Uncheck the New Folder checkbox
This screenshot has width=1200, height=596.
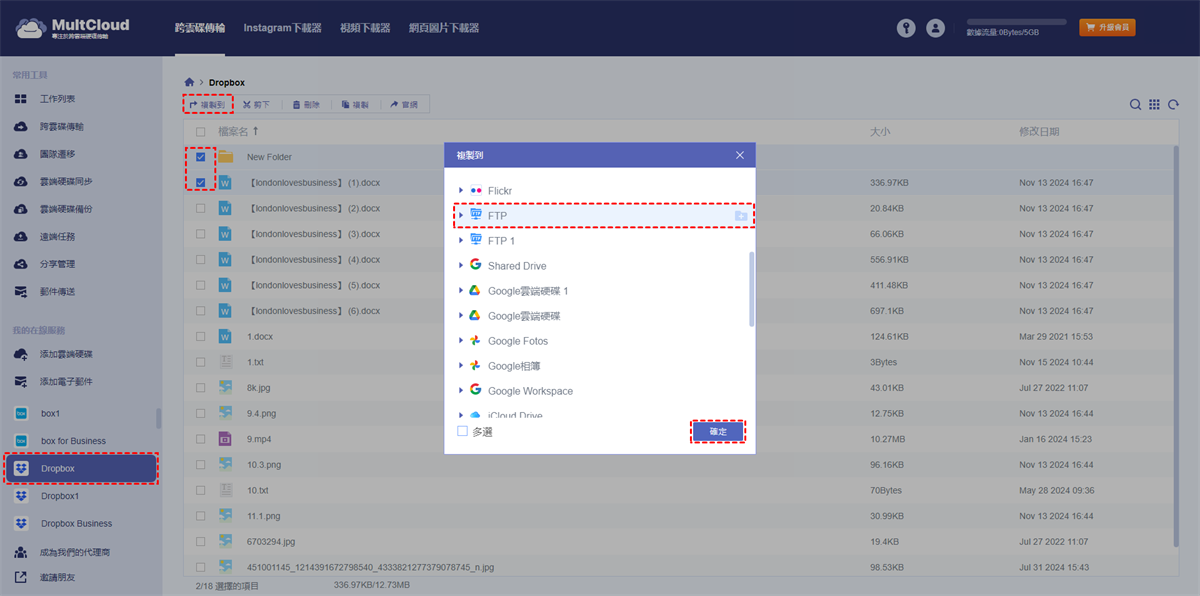201,157
